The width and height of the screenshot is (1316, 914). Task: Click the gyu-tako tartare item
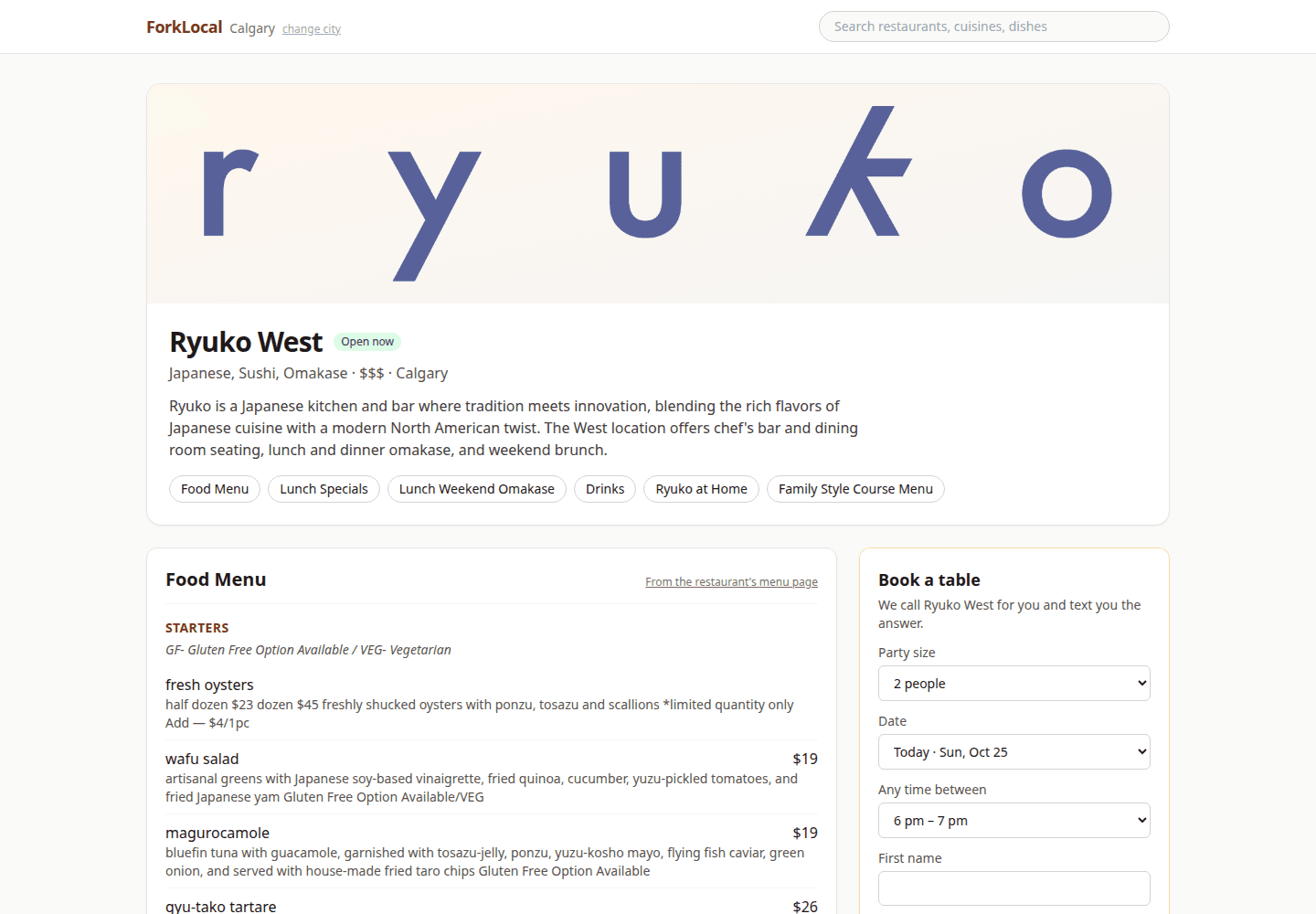pyautogui.click(x=492, y=906)
